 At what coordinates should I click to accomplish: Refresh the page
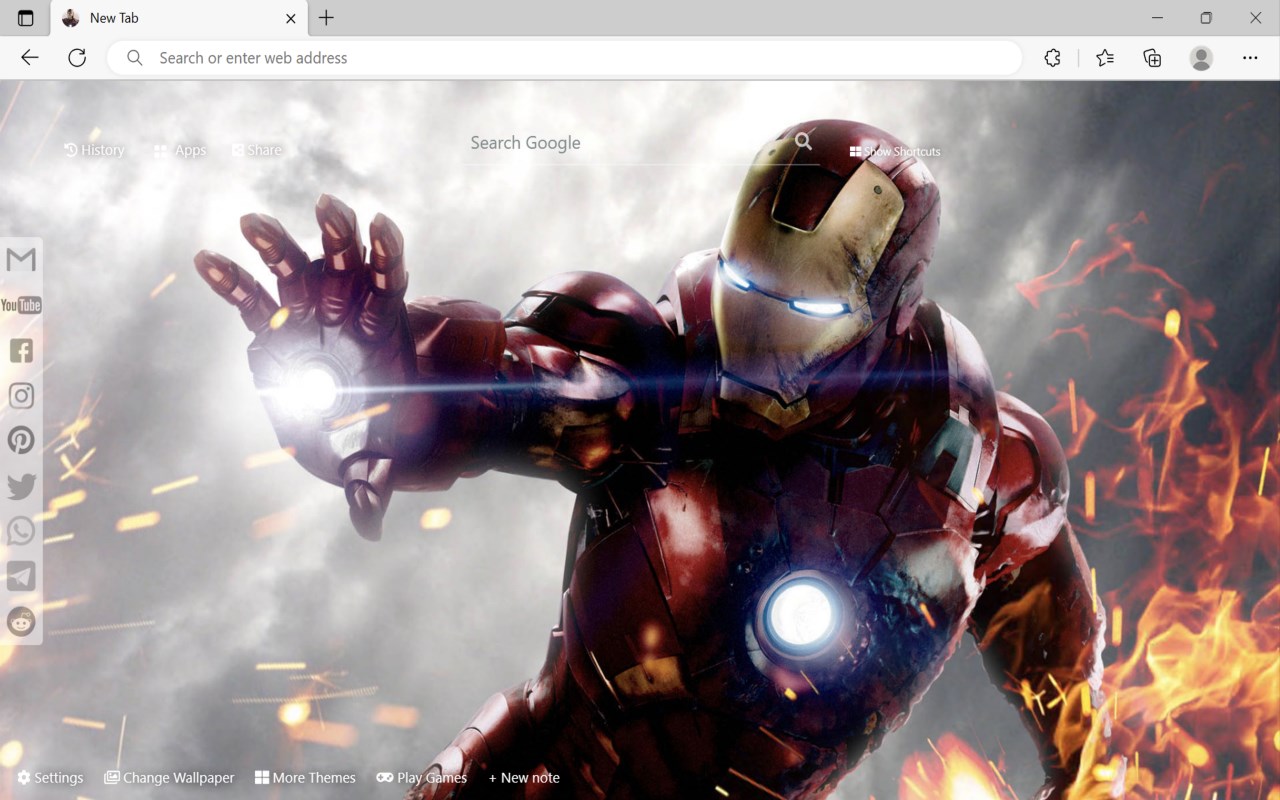[77, 58]
